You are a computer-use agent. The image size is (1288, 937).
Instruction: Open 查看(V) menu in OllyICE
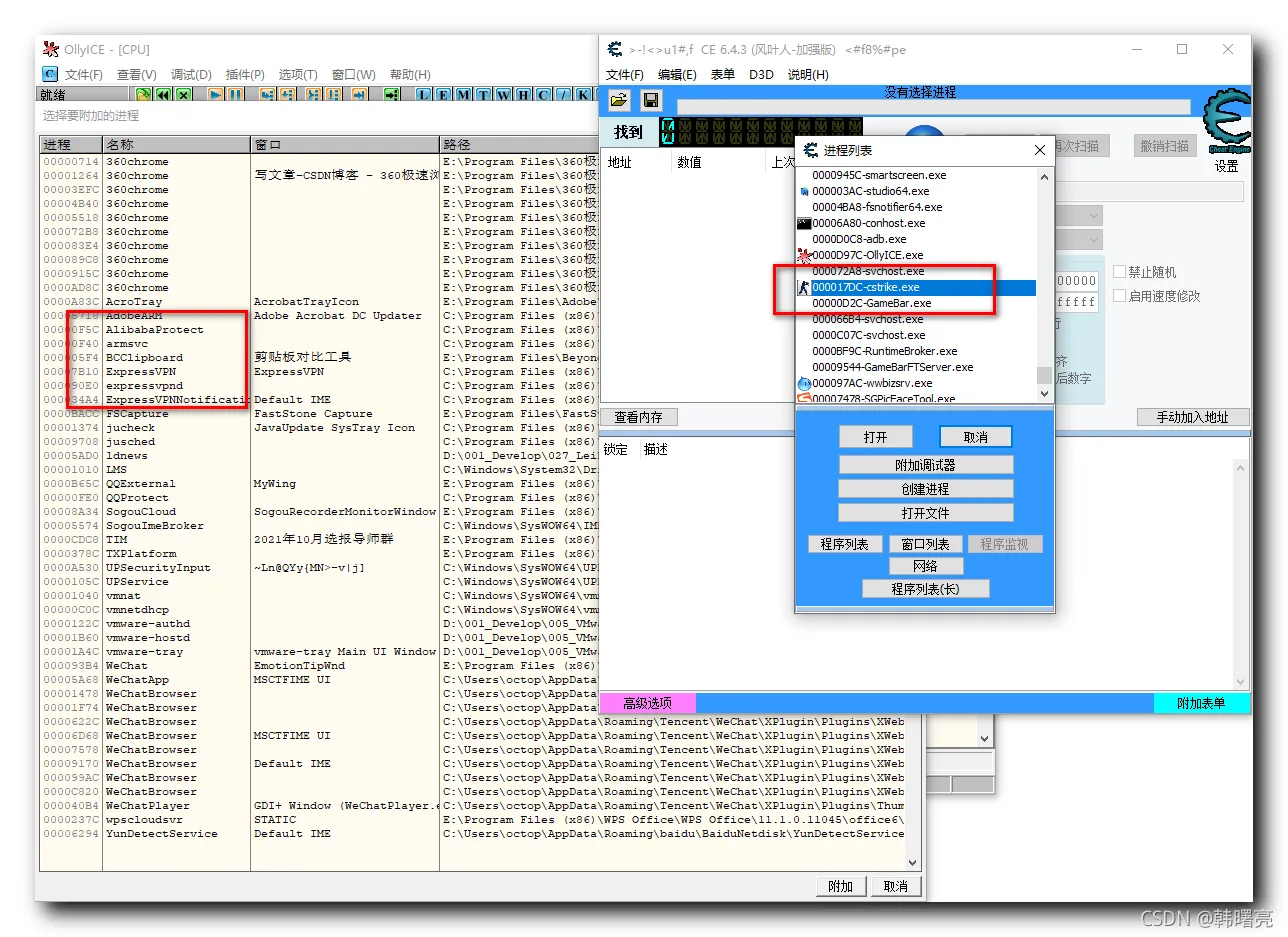coord(136,74)
